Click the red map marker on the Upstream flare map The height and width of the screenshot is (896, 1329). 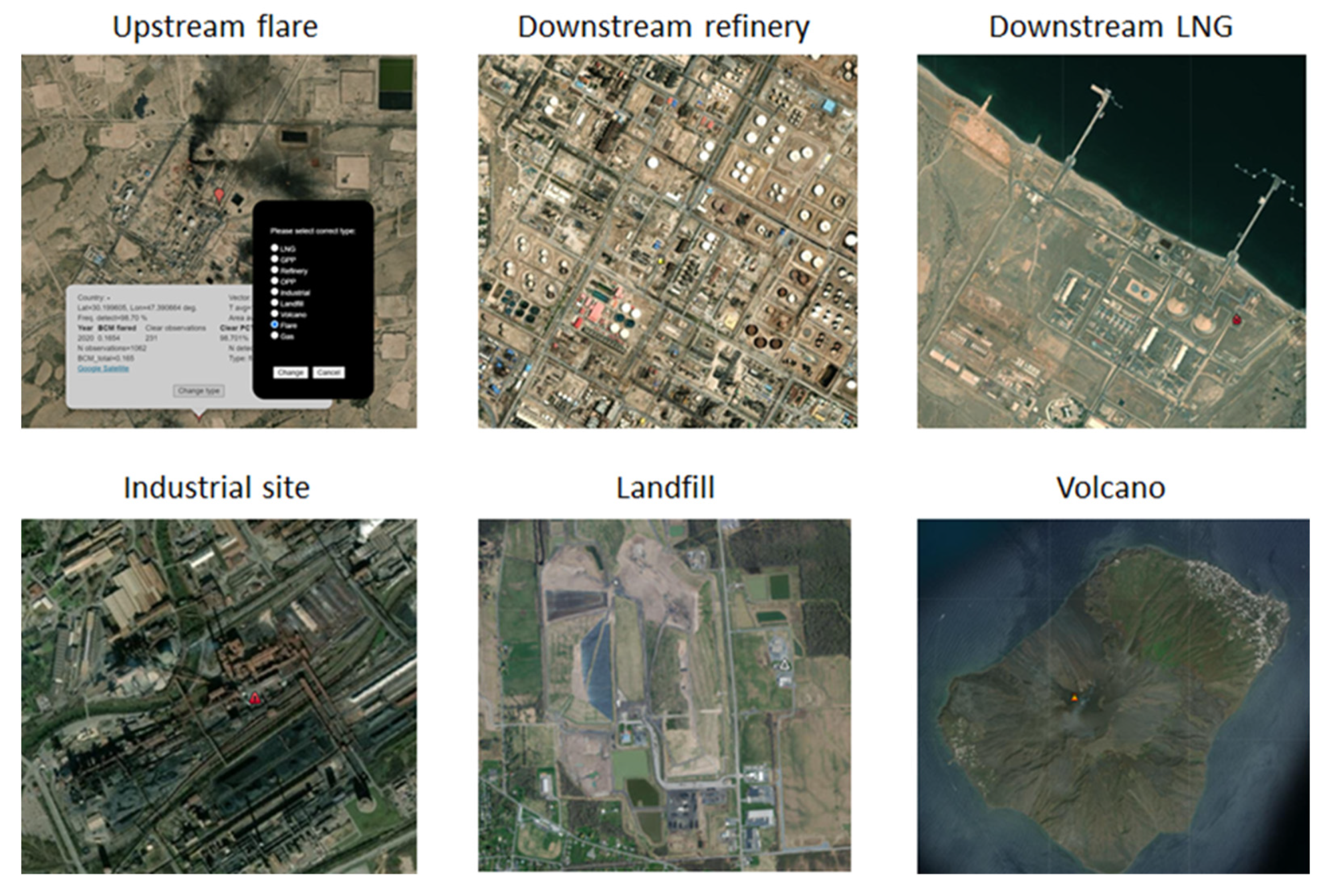click(219, 195)
